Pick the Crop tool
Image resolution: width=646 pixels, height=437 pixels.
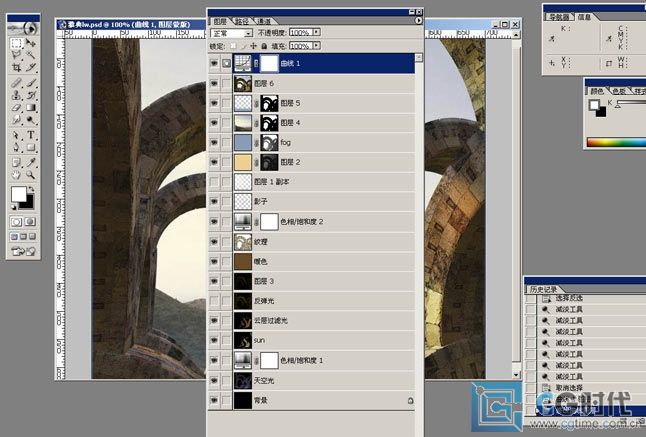16,68
